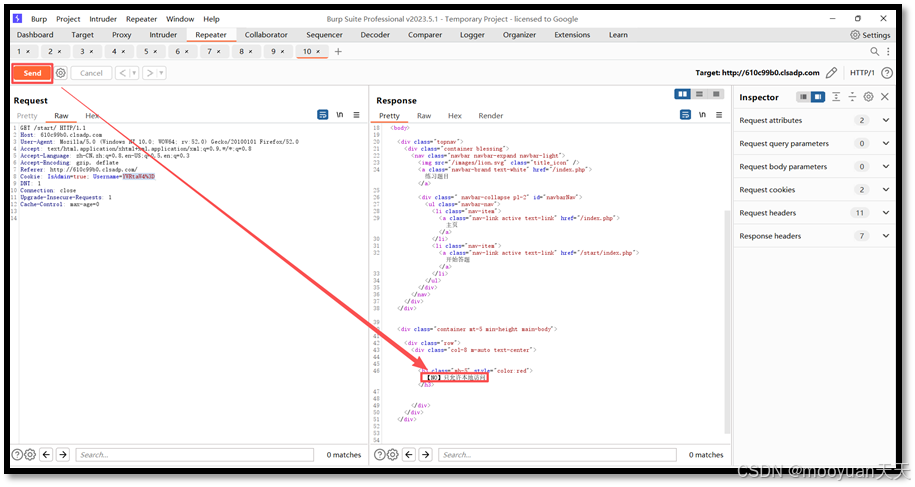The image size is (915, 487).
Task: Jump to previous request search match
Action: (47, 454)
